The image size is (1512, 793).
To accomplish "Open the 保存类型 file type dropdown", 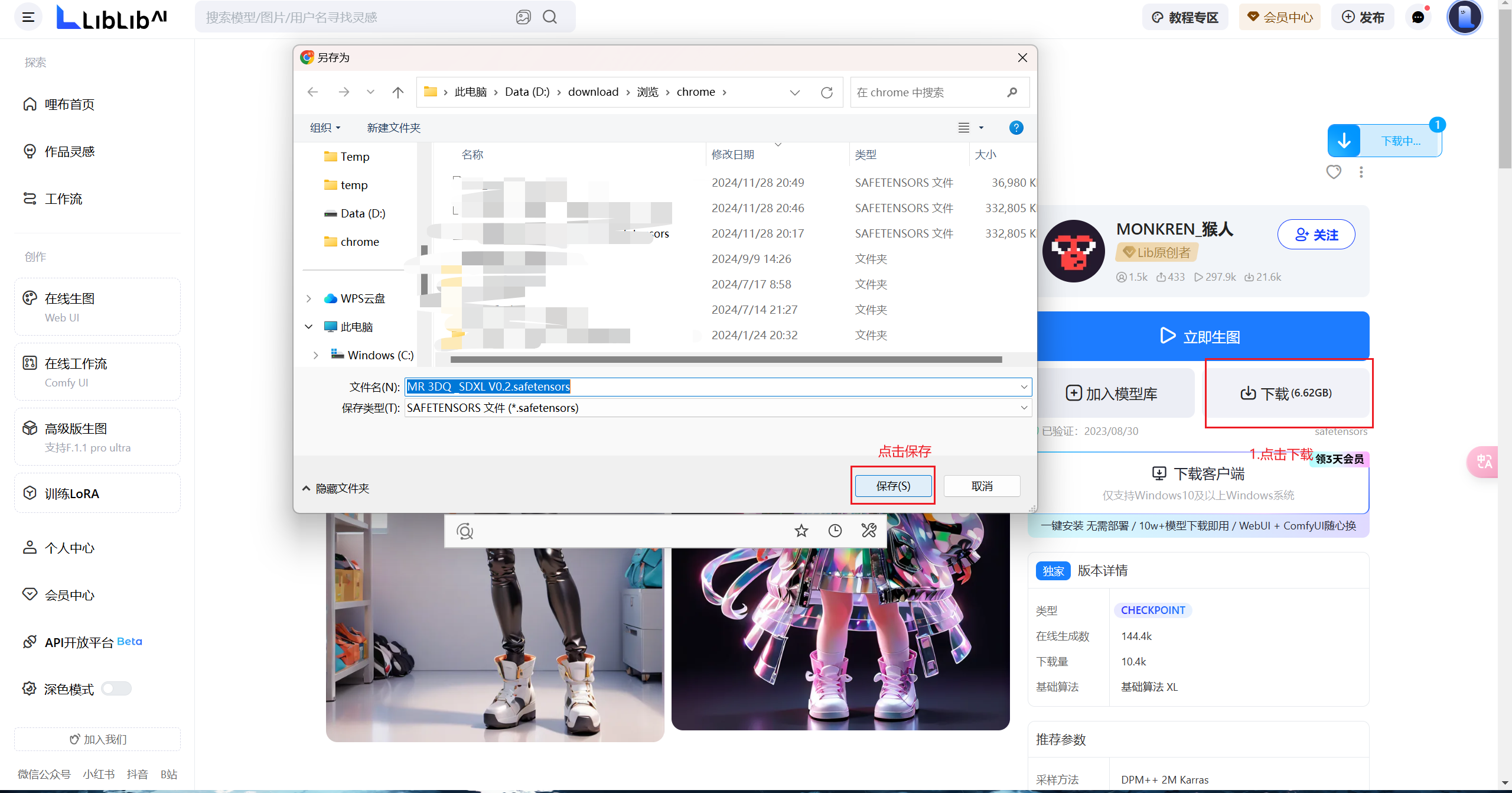I will 718,408.
